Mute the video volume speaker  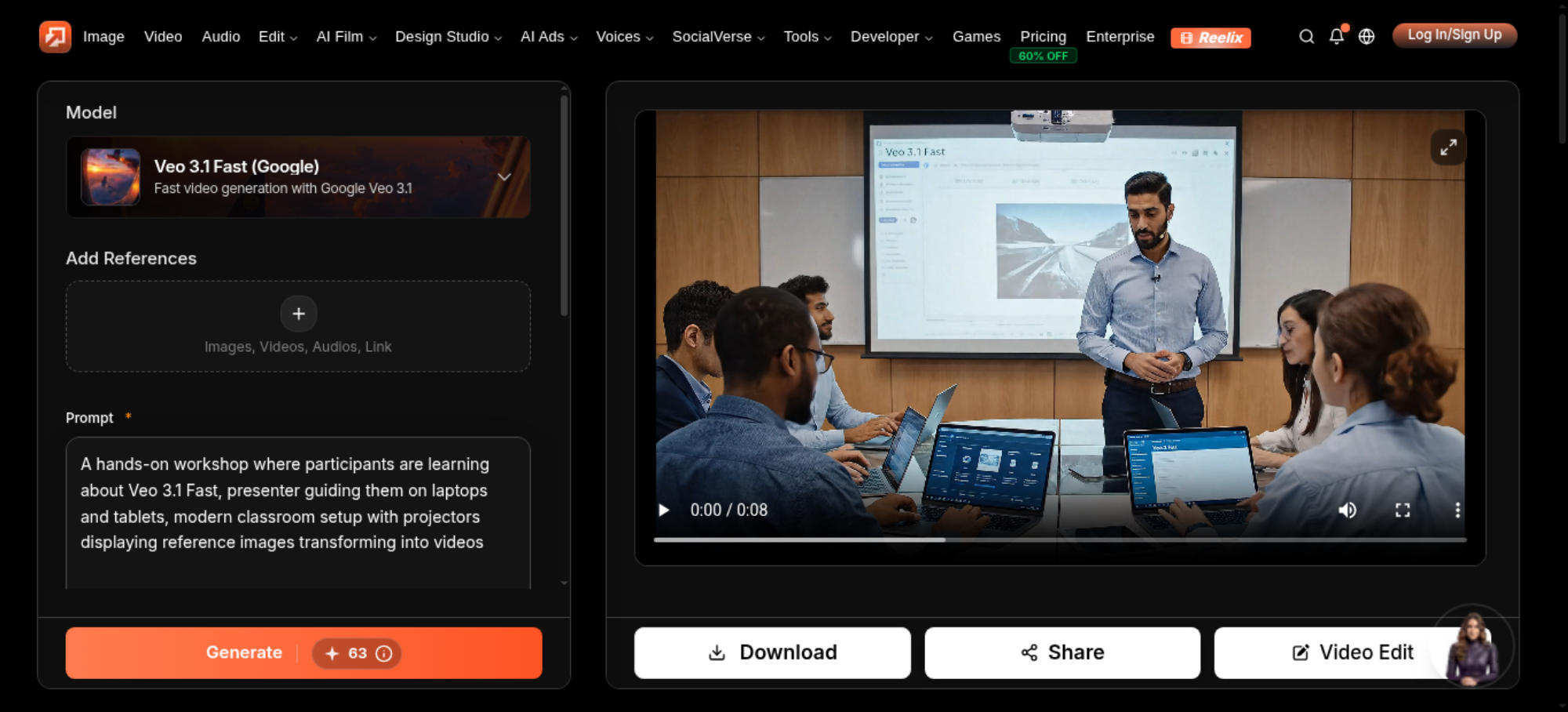1347,510
